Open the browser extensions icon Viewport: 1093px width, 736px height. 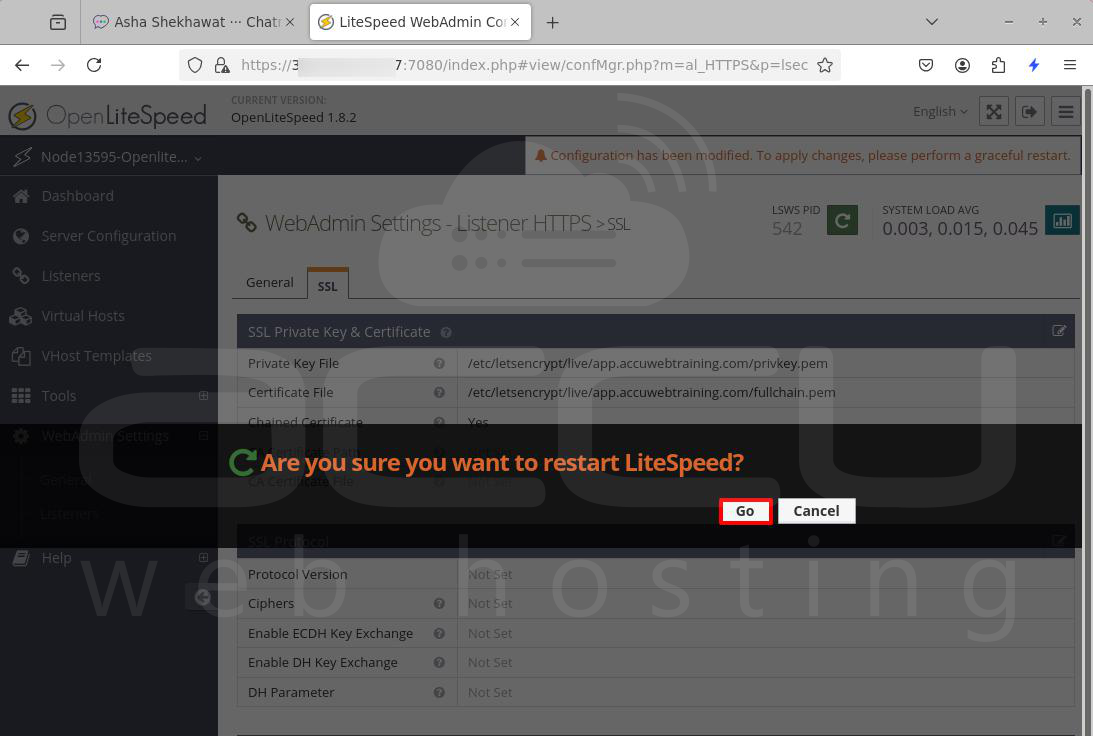coord(998,65)
